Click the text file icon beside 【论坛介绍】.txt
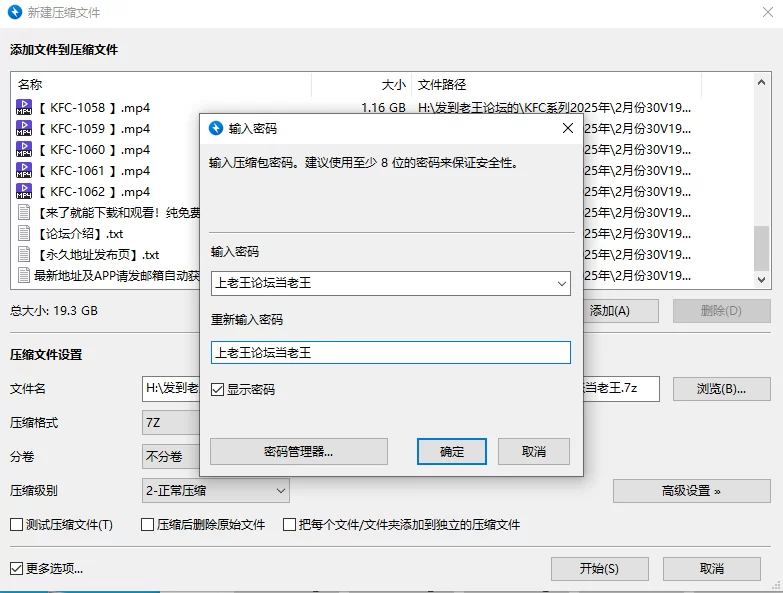Image resolution: width=783 pixels, height=593 pixels. (24, 233)
